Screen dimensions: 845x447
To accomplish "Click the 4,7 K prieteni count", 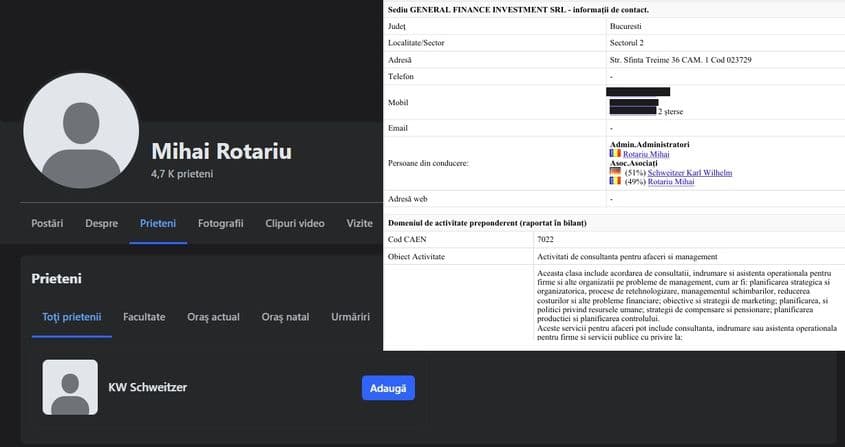I will (x=182, y=174).
